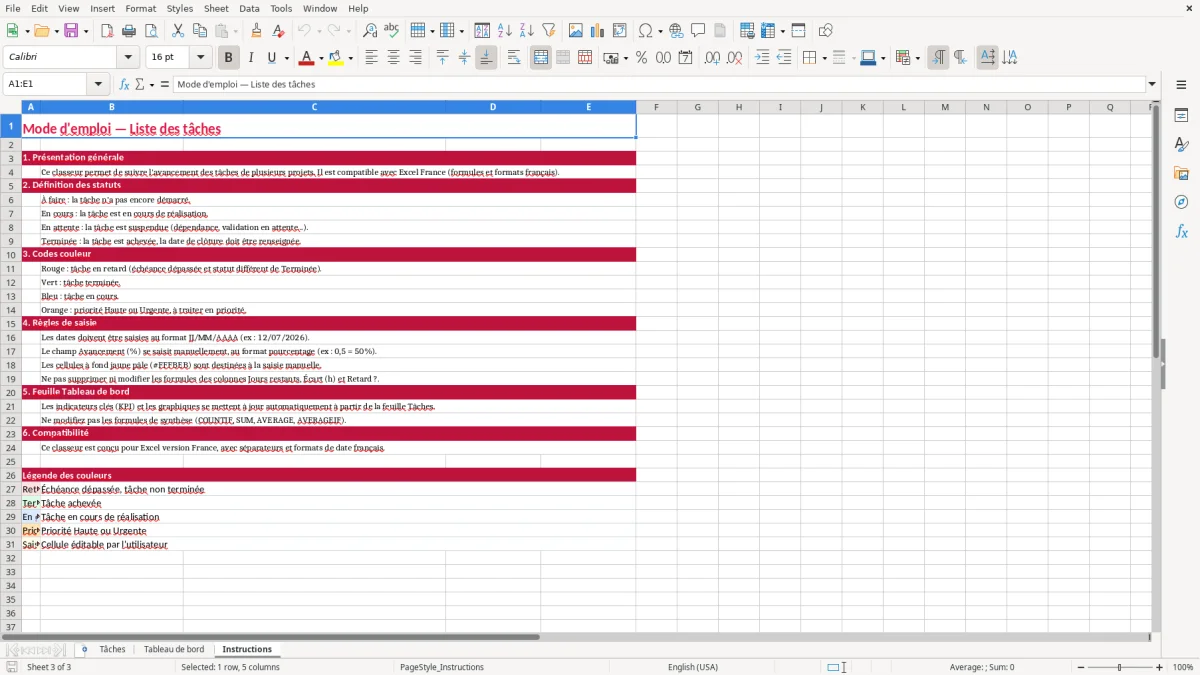This screenshot has height=675, width=1200.
Task: Copy selection using the Copy icon
Action: point(200,31)
